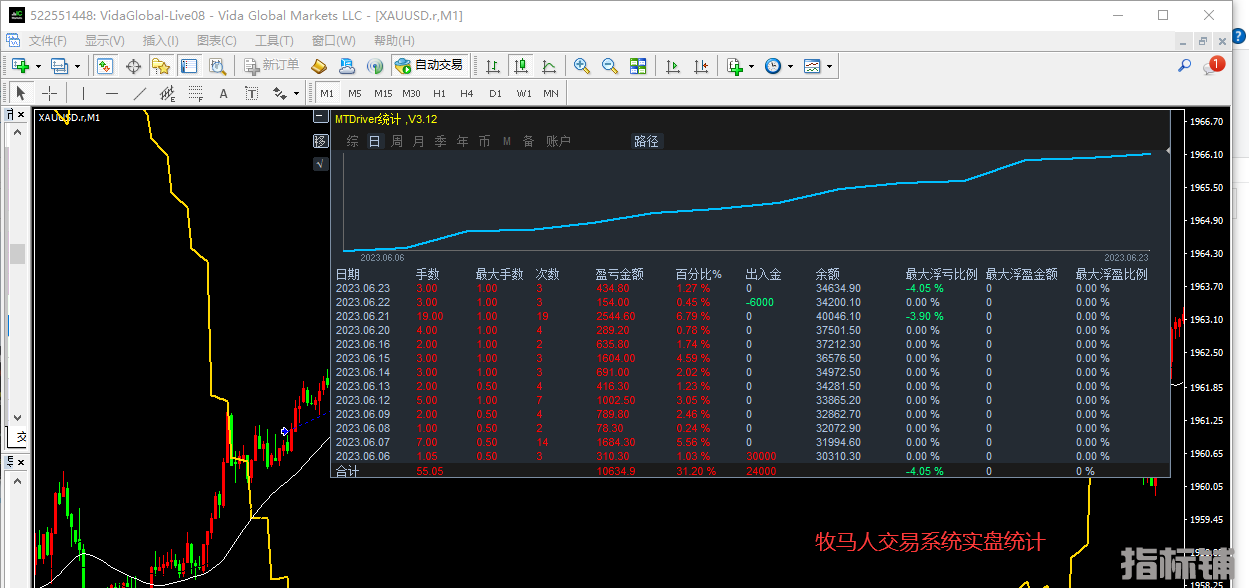Select the crosshair cursor tool
Image resolution: width=1249 pixels, height=588 pixels.
click(x=49, y=93)
